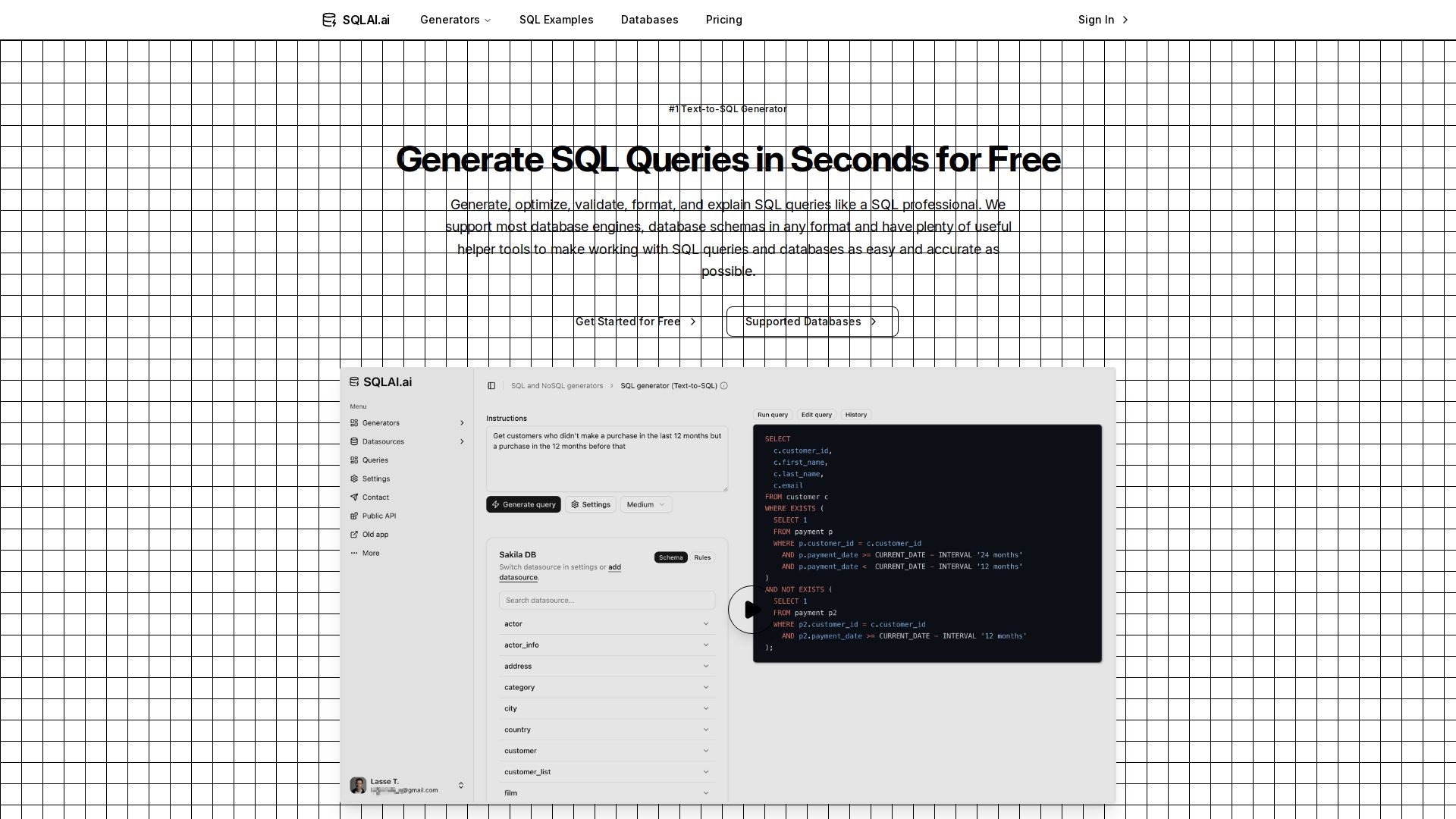The width and height of the screenshot is (1456, 819).
Task: Click the Settings gear icon in sidebar
Action: [x=354, y=479]
